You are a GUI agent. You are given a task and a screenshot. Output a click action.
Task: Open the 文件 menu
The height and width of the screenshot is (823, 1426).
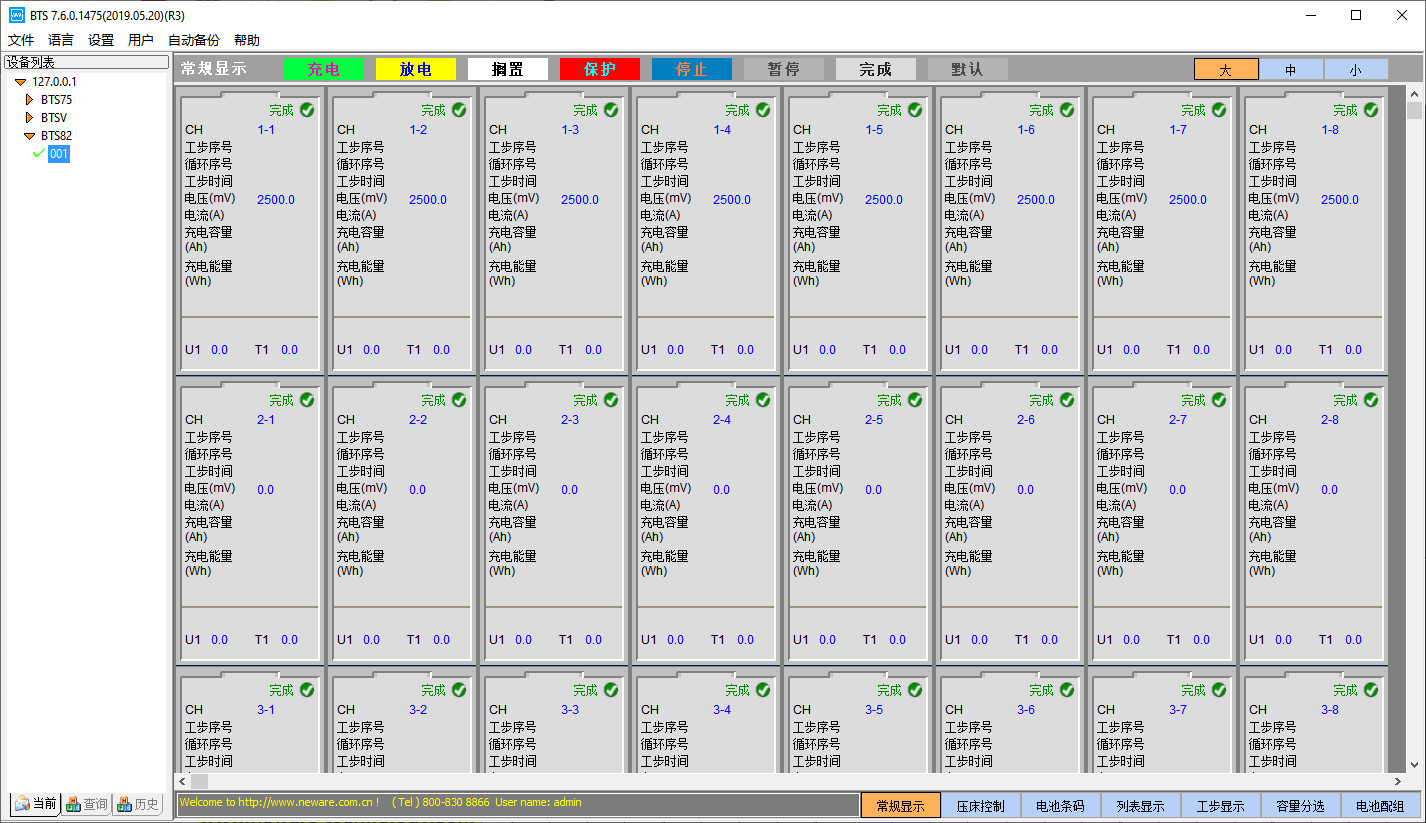pos(21,40)
